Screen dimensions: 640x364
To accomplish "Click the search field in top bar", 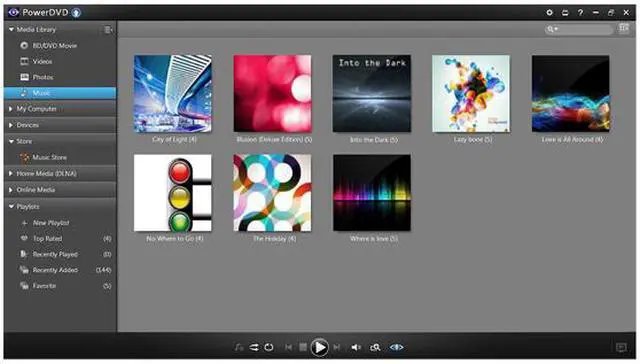I will click(579, 29).
